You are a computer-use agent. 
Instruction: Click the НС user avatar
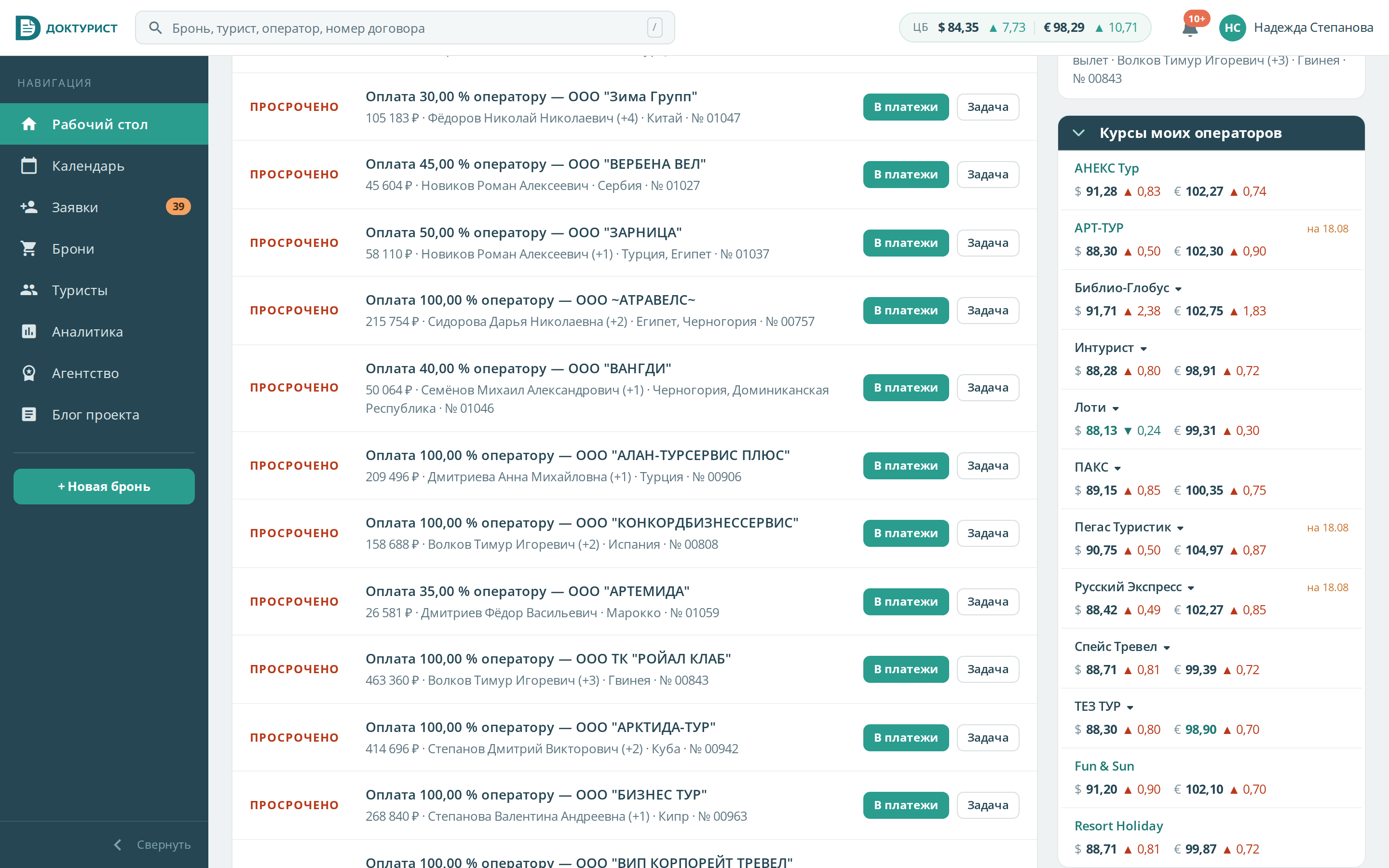1232,27
